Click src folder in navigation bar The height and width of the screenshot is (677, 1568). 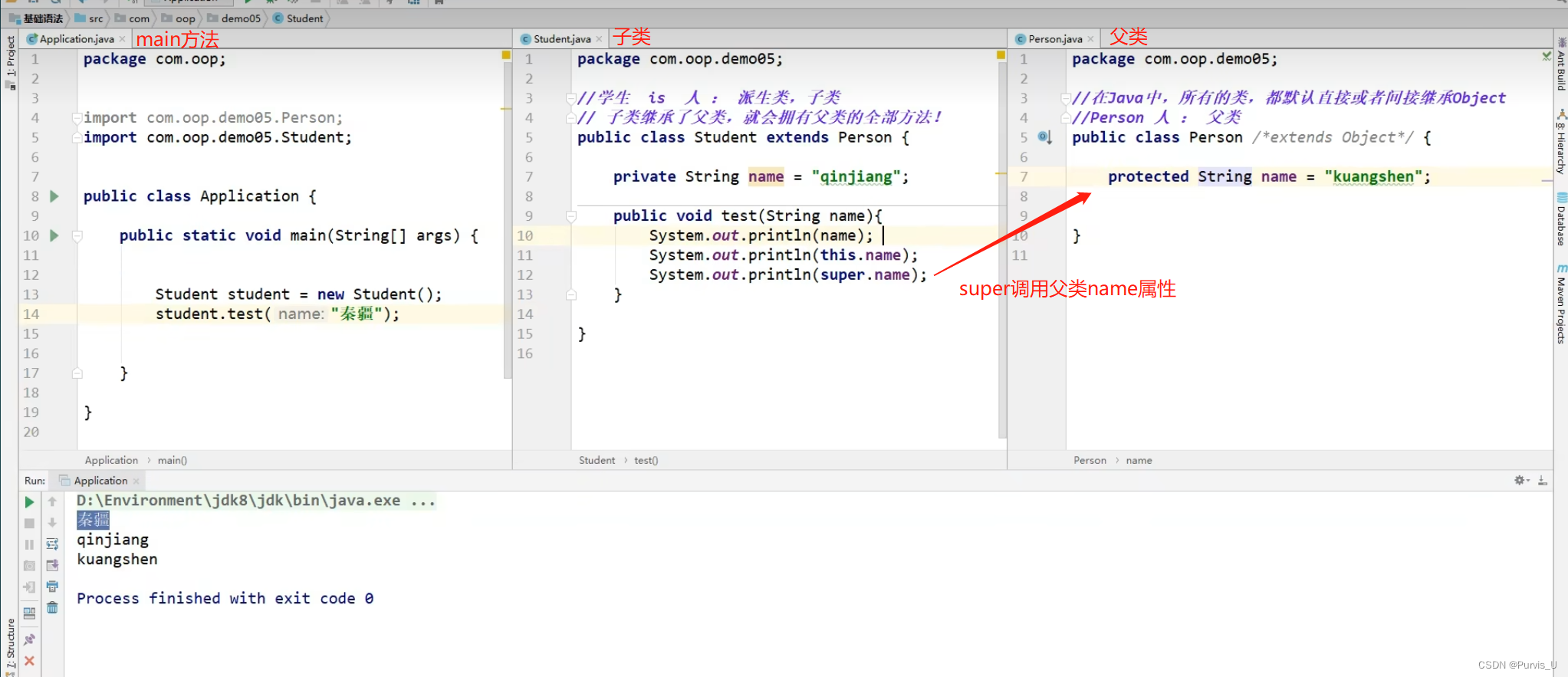[89, 18]
